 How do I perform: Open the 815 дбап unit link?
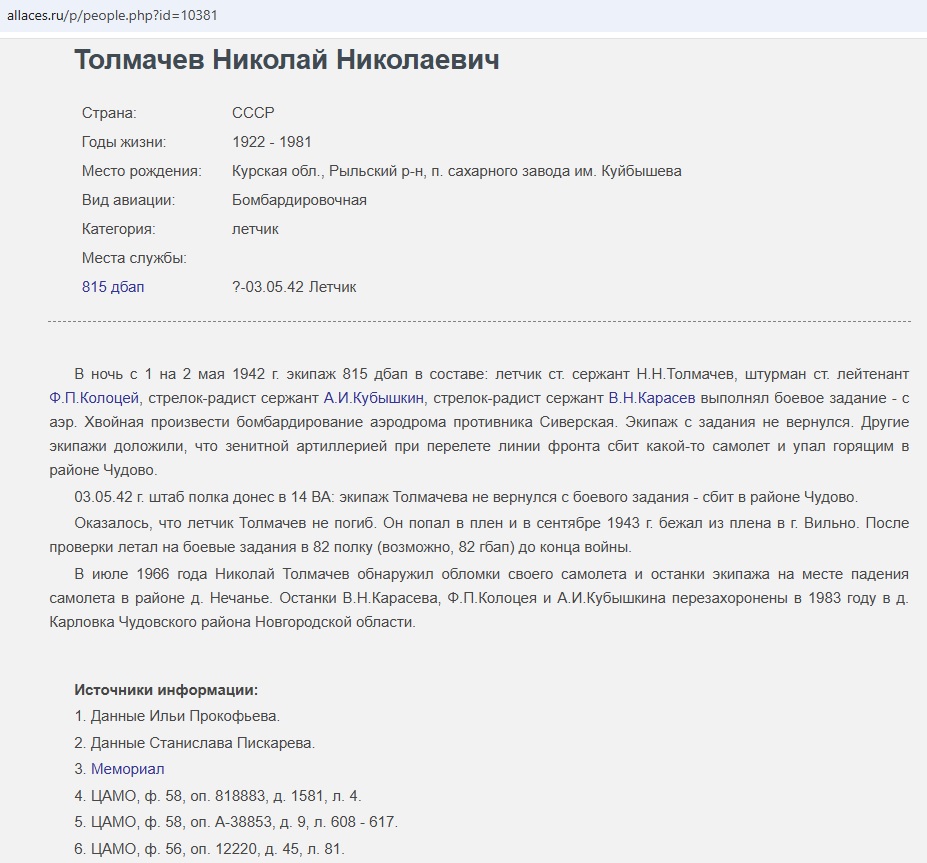(x=112, y=287)
